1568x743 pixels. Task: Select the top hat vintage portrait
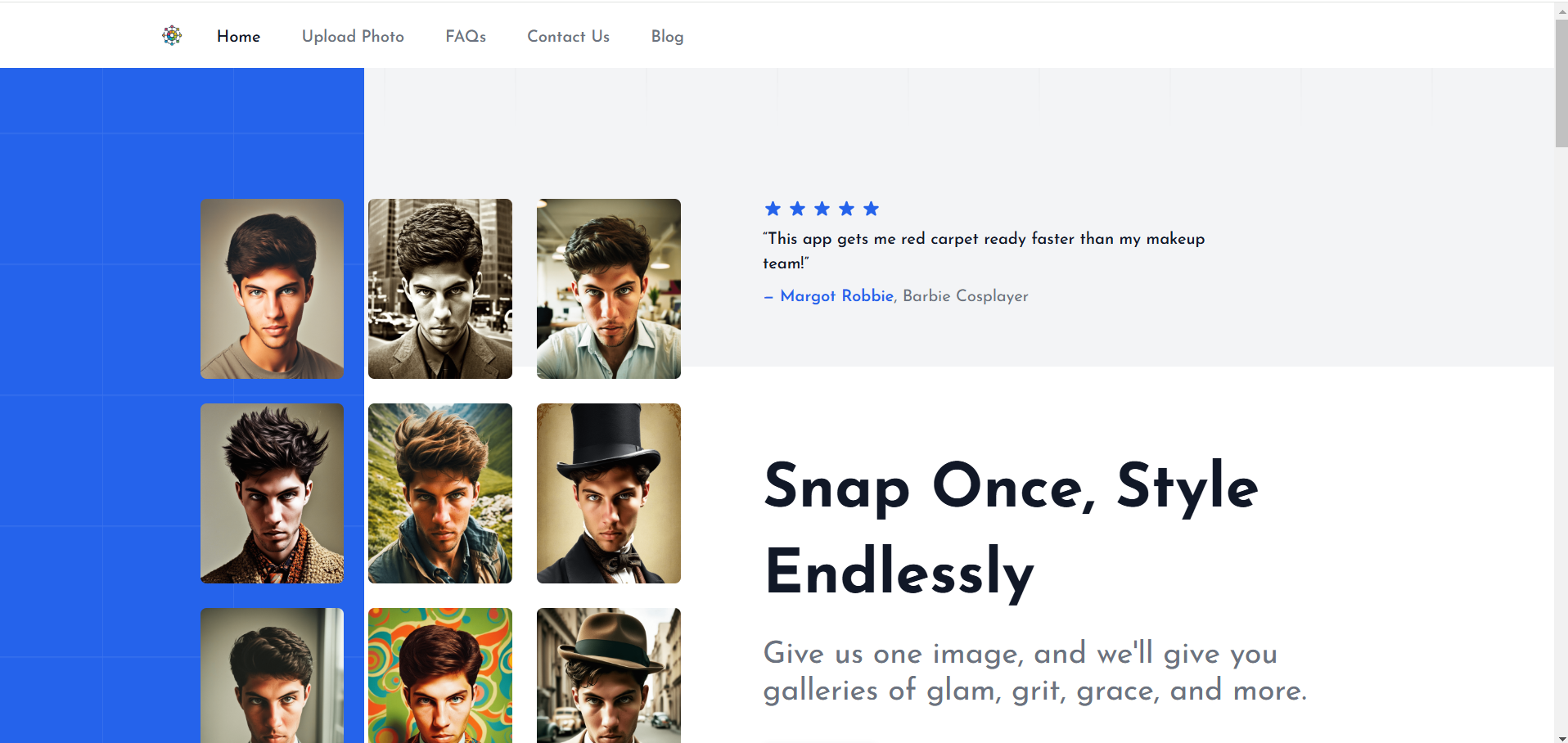(x=608, y=493)
